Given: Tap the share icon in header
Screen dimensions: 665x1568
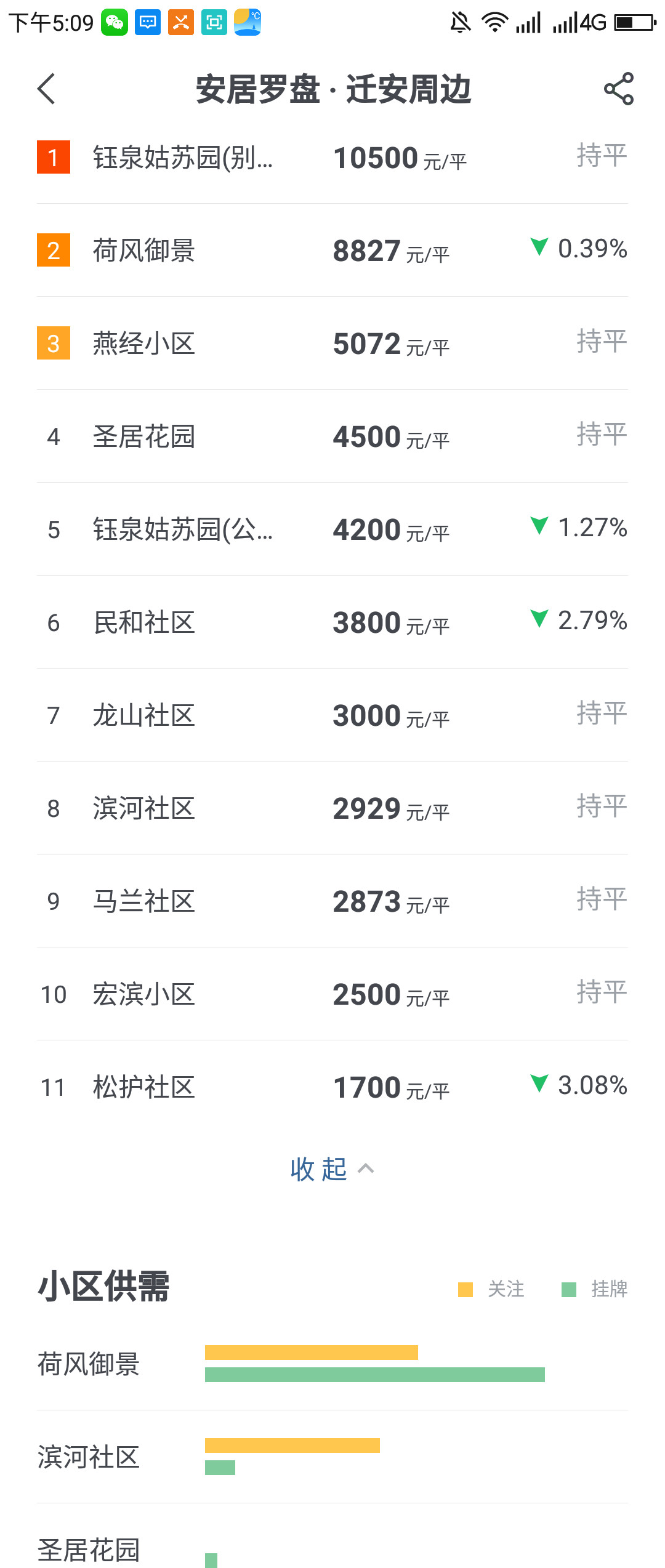Looking at the screenshot, I should click(618, 89).
